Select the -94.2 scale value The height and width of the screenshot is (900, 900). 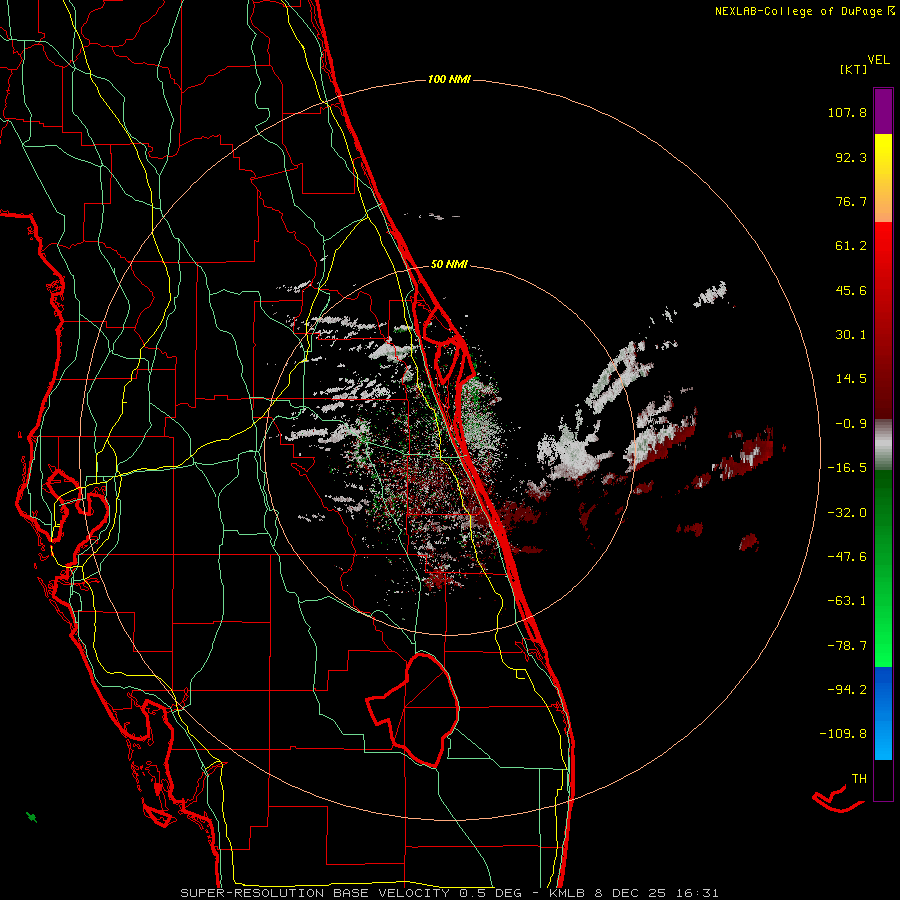point(847,690)
